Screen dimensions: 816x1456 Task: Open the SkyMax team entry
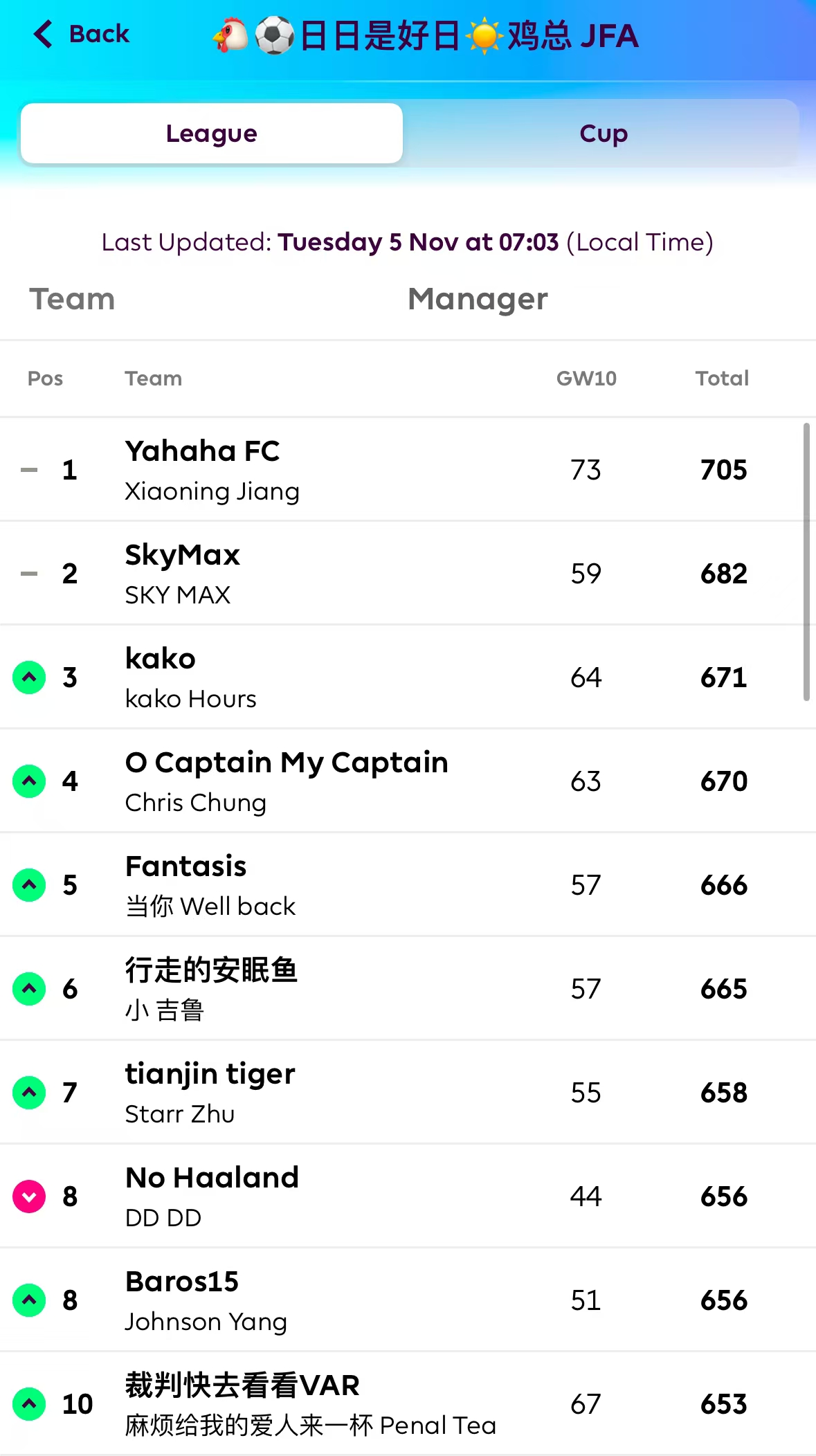pos(183,555)
